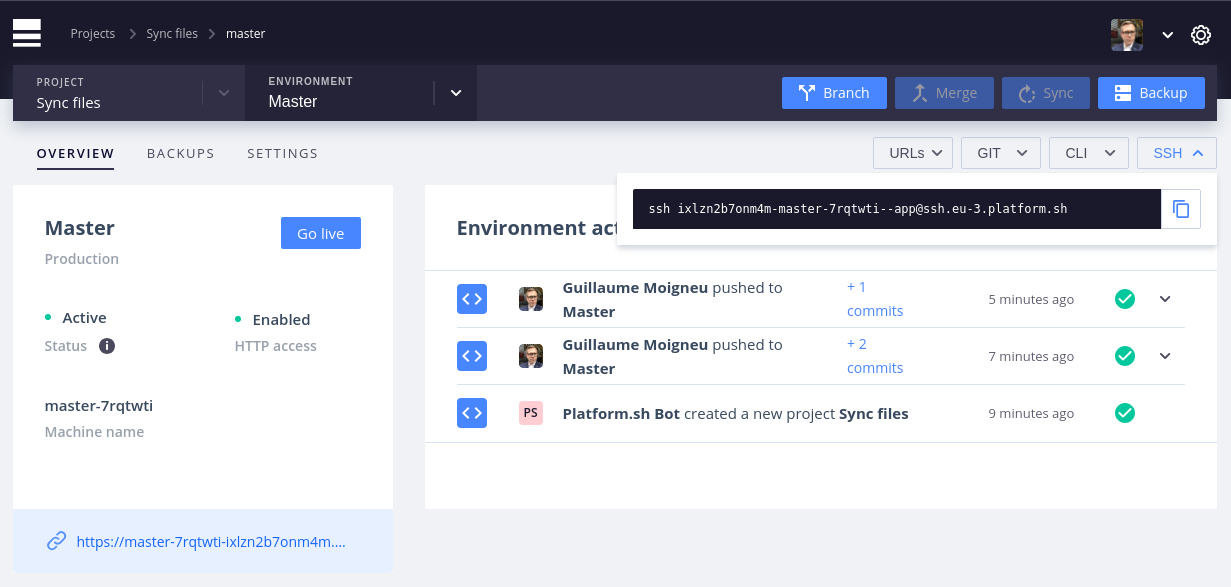Click the code icon on Platform.sh Bot activity

click(x=472, y=413)
